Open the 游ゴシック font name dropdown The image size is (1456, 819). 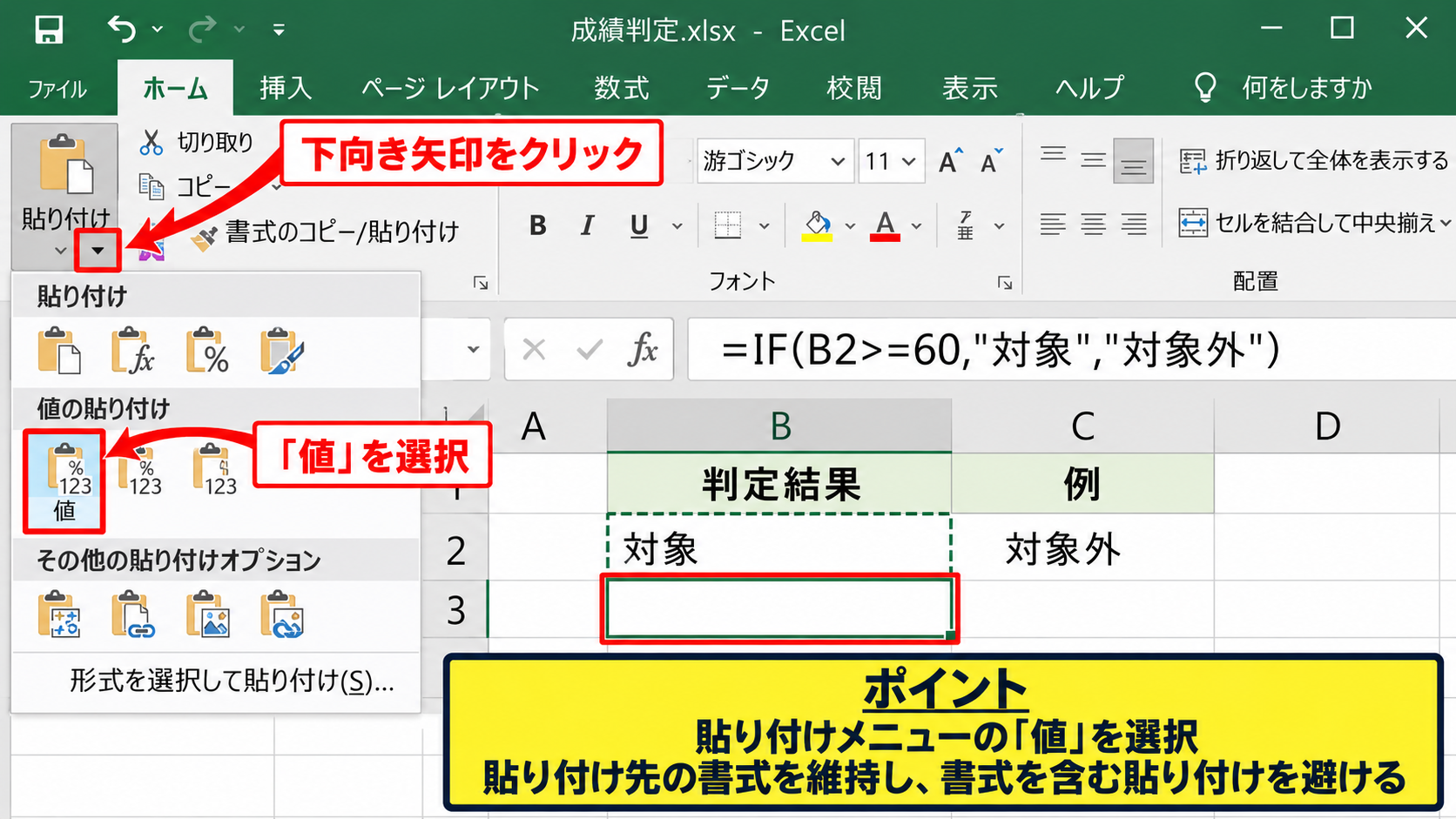coord(838,161)
